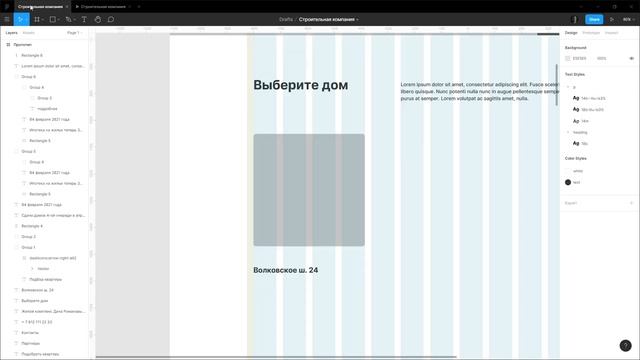Open the Pen tool dropdown arrow
This screenshot has width=640, height=360.
coord(74,20)
